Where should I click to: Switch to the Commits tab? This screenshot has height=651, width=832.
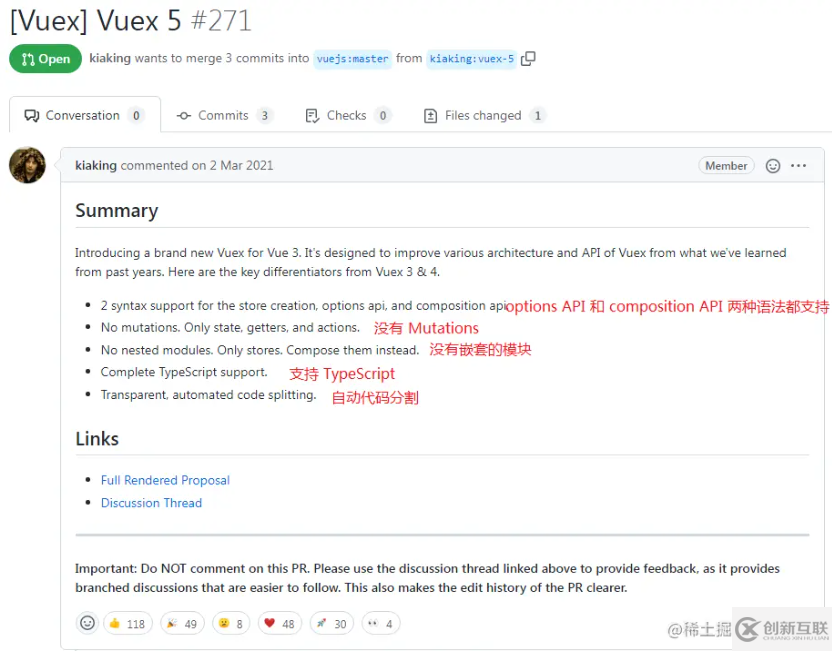pyautogui.click(x=225, y=115)
